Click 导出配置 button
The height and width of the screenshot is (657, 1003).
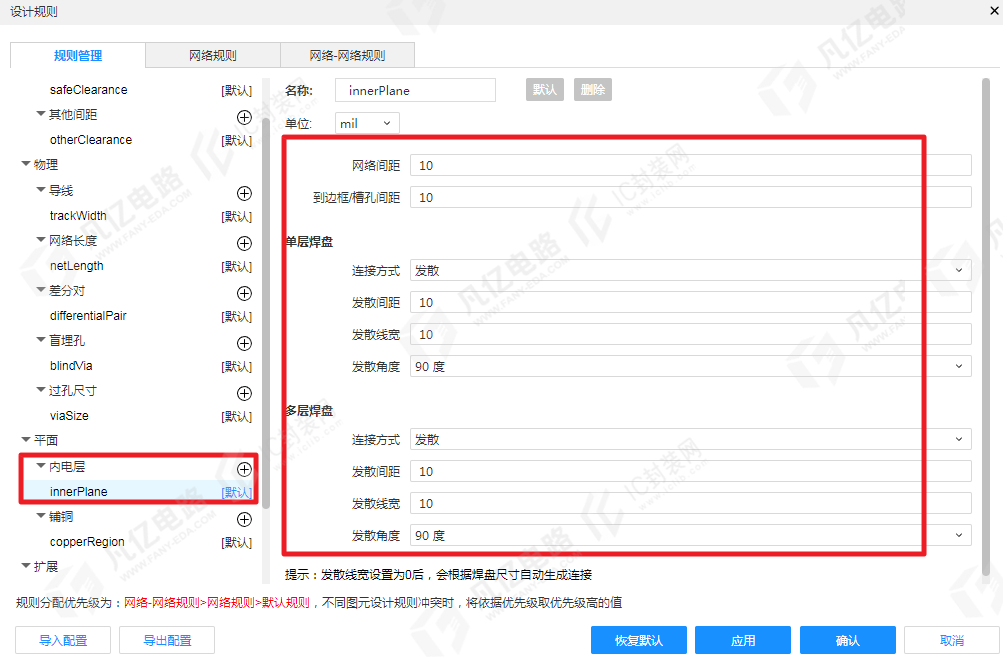(x=167, y=640)
